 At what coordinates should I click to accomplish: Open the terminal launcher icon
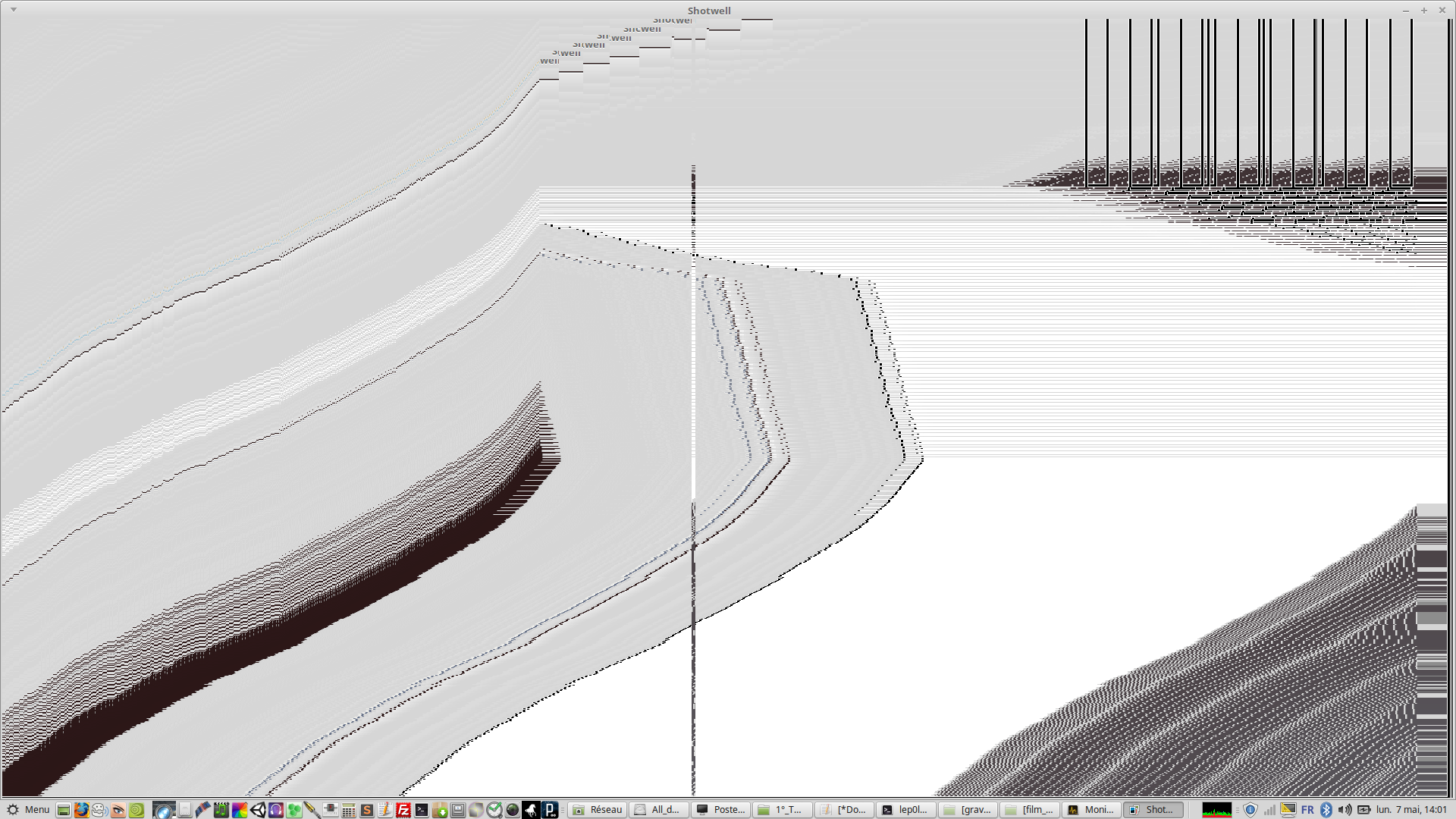[422, 810]
